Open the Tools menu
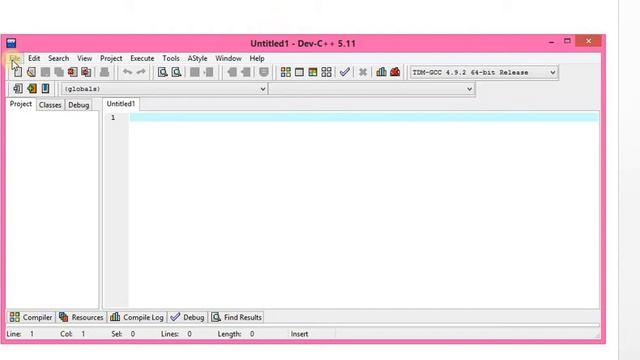This screenshot has height=360, width=640. tap(171, 58)
